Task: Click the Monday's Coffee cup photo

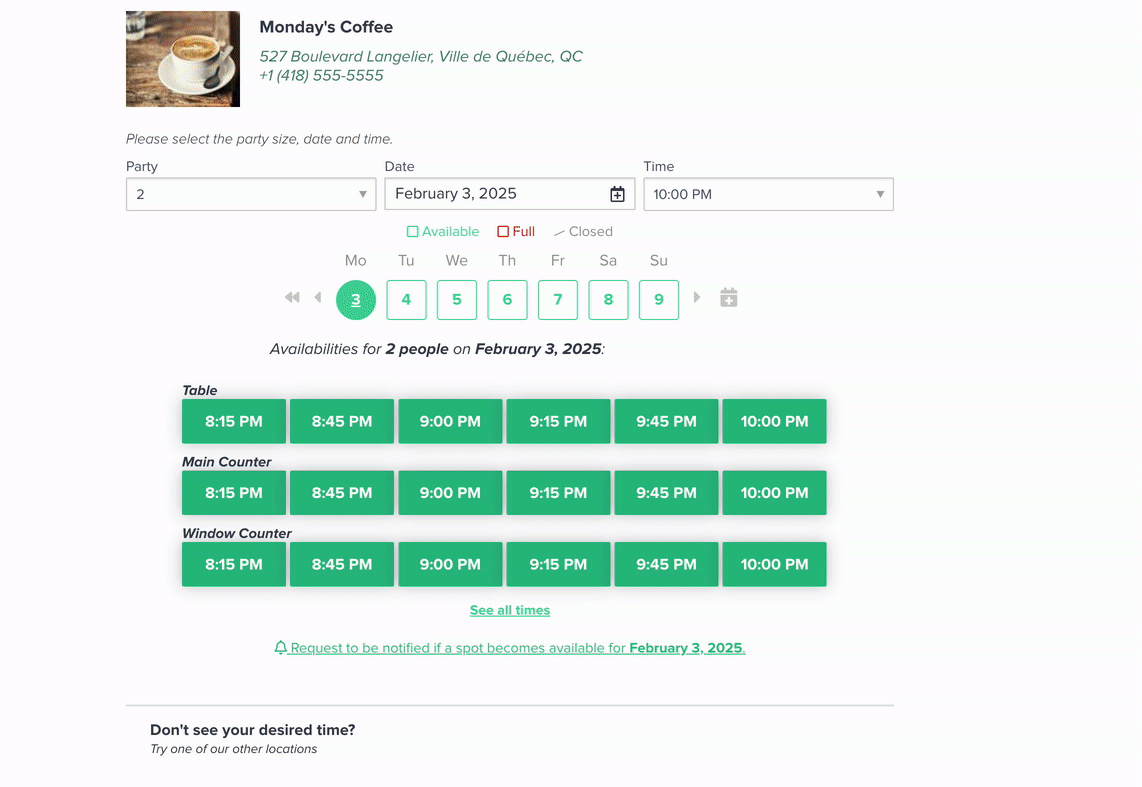Action: pyautogui.click(x=183, y=59)
